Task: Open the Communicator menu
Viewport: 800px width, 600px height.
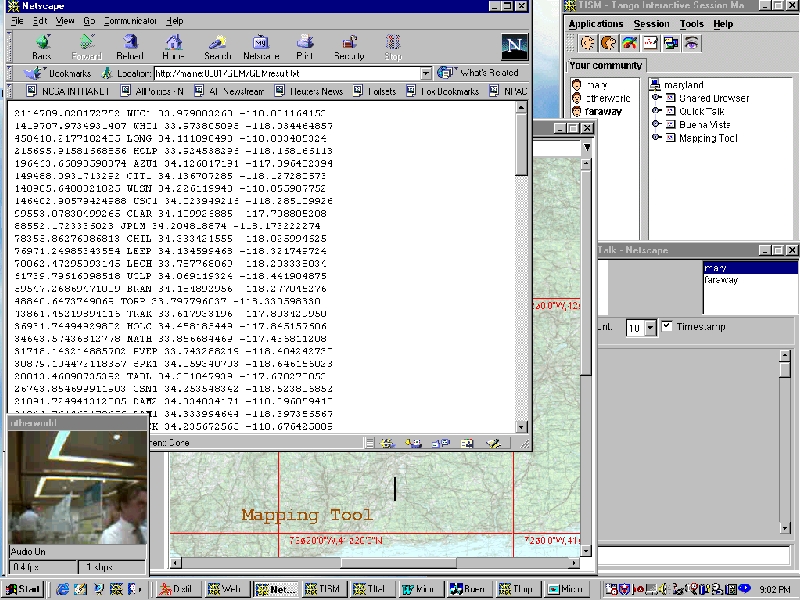Action: (x=130, y=21)
